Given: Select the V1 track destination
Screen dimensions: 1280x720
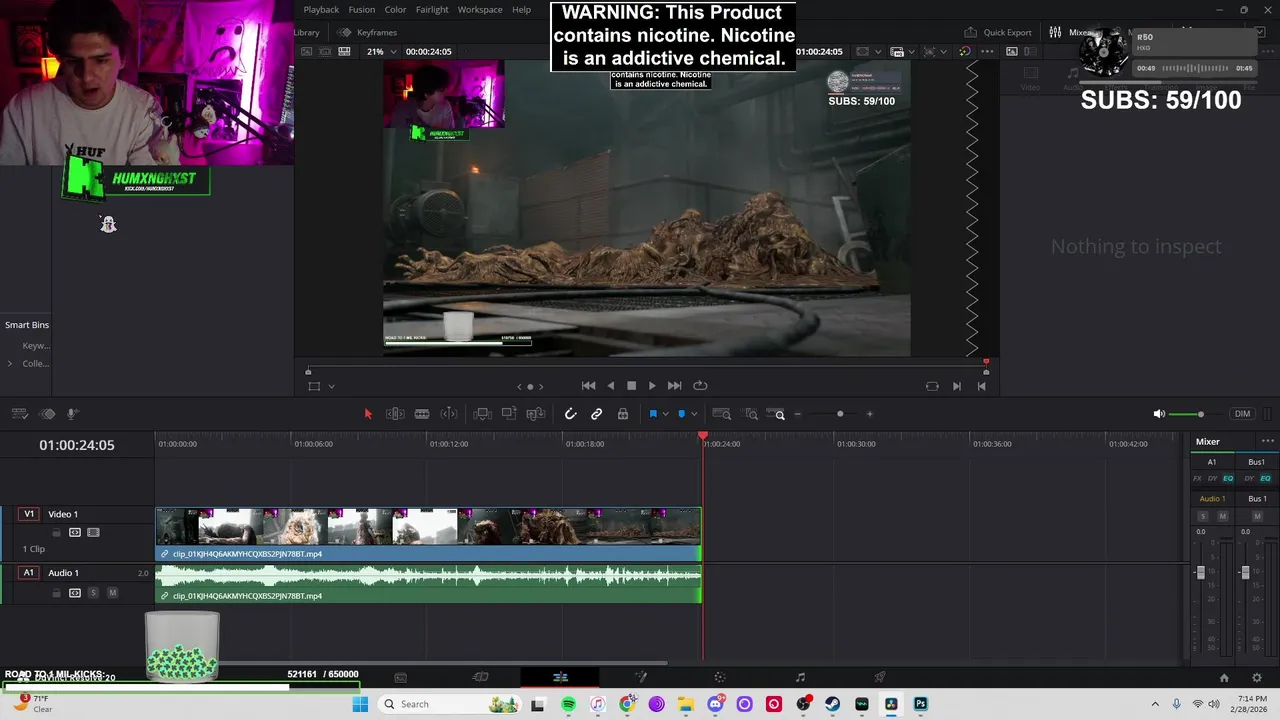Looking at the screenshot, I should point(29,514).
